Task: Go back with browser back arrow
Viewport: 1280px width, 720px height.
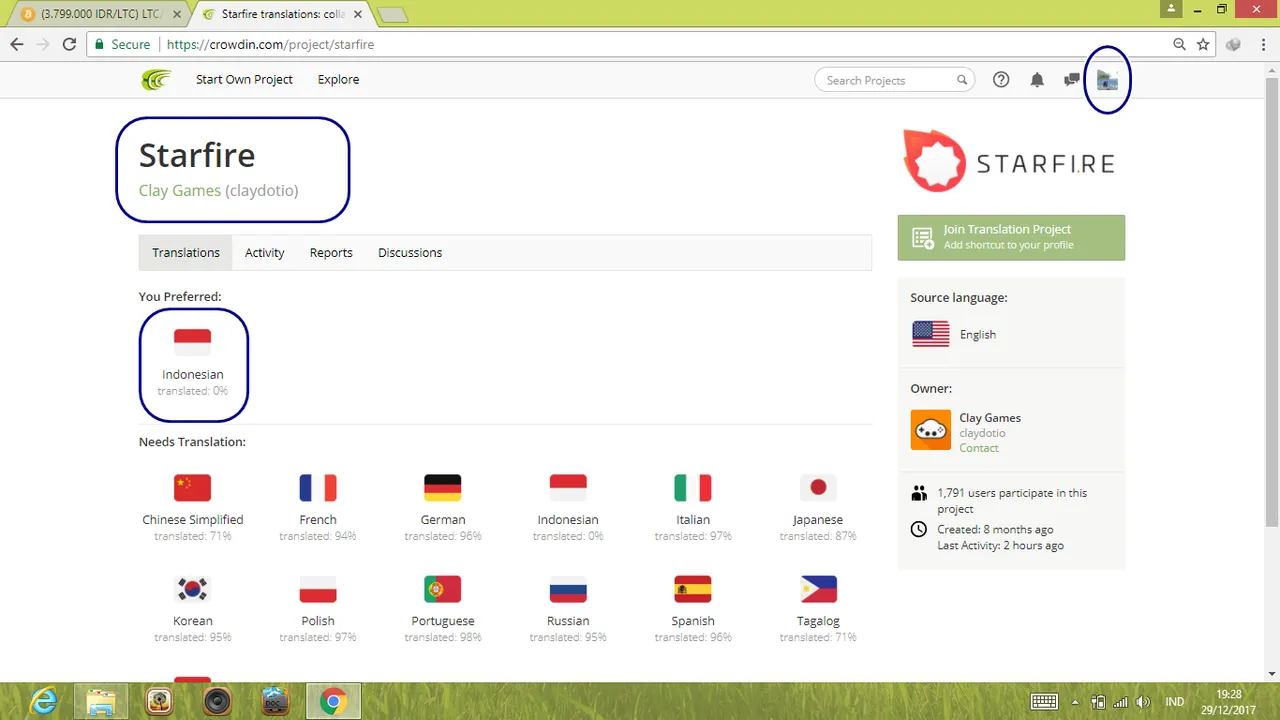Action: click(17, 44)
